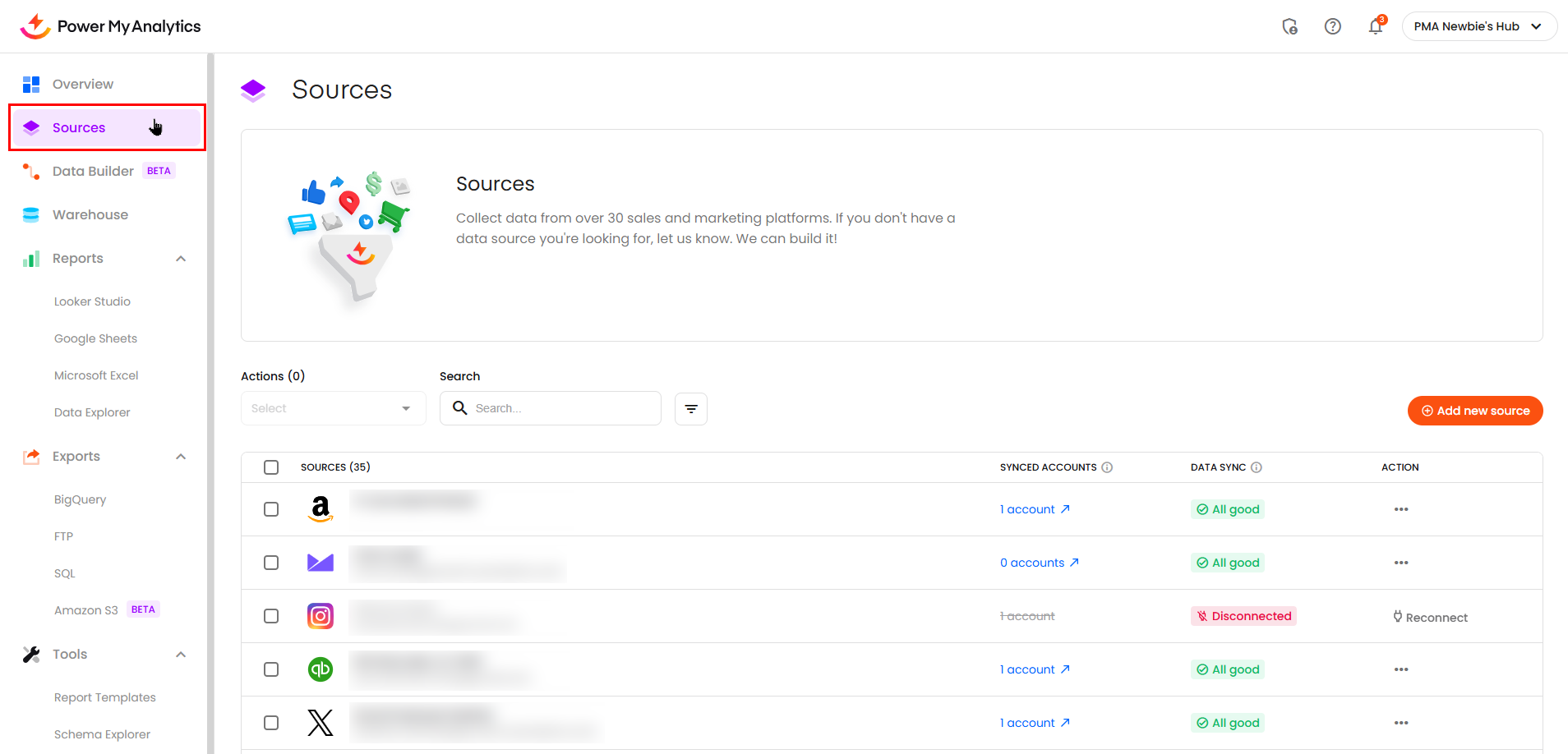Screen dimensions: 1568x754
Task: Click Reconnect for the Instagram source
Action: click(1430, 617)
